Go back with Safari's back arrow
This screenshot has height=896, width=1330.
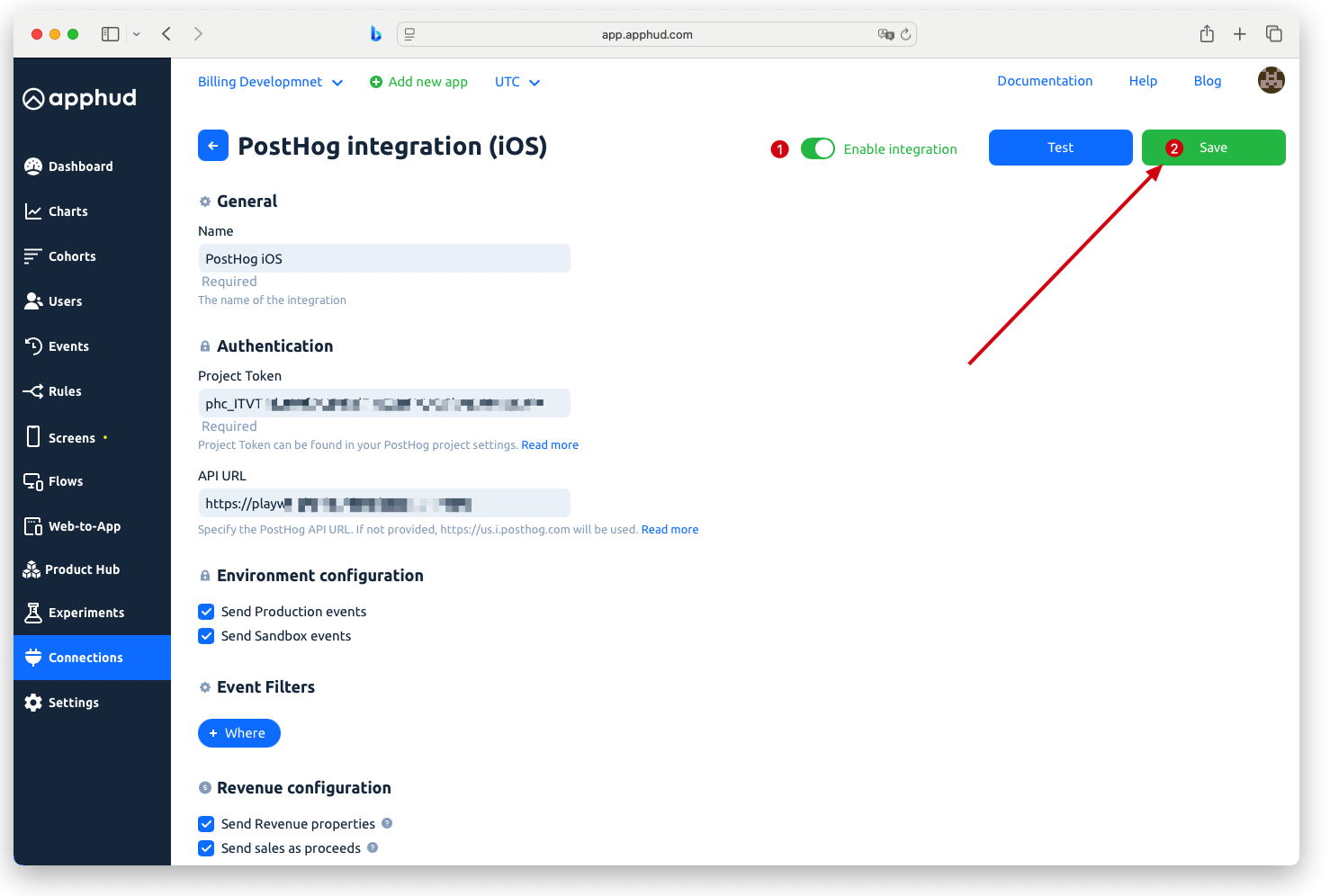tap(166, 34)
